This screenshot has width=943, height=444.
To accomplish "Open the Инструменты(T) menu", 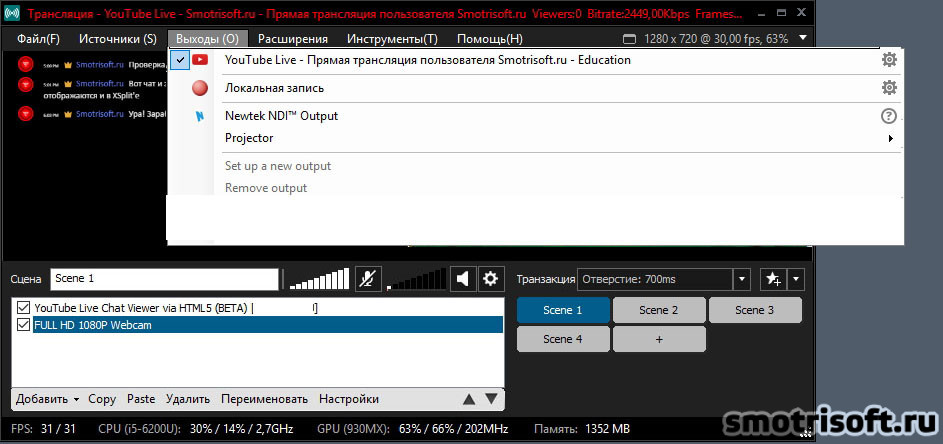I will click(x=392, y=39).
